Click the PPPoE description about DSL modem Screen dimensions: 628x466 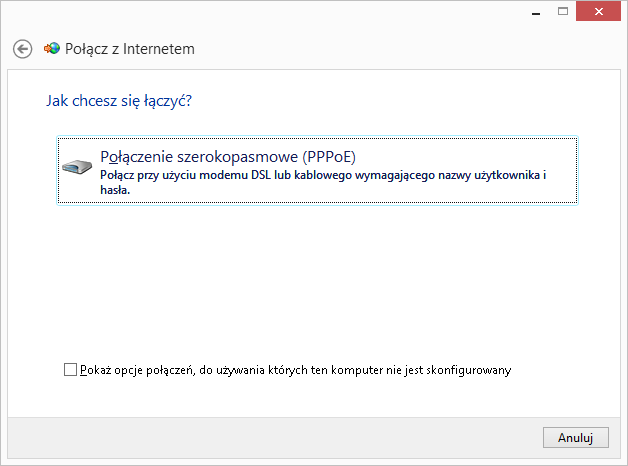(320, 175)
